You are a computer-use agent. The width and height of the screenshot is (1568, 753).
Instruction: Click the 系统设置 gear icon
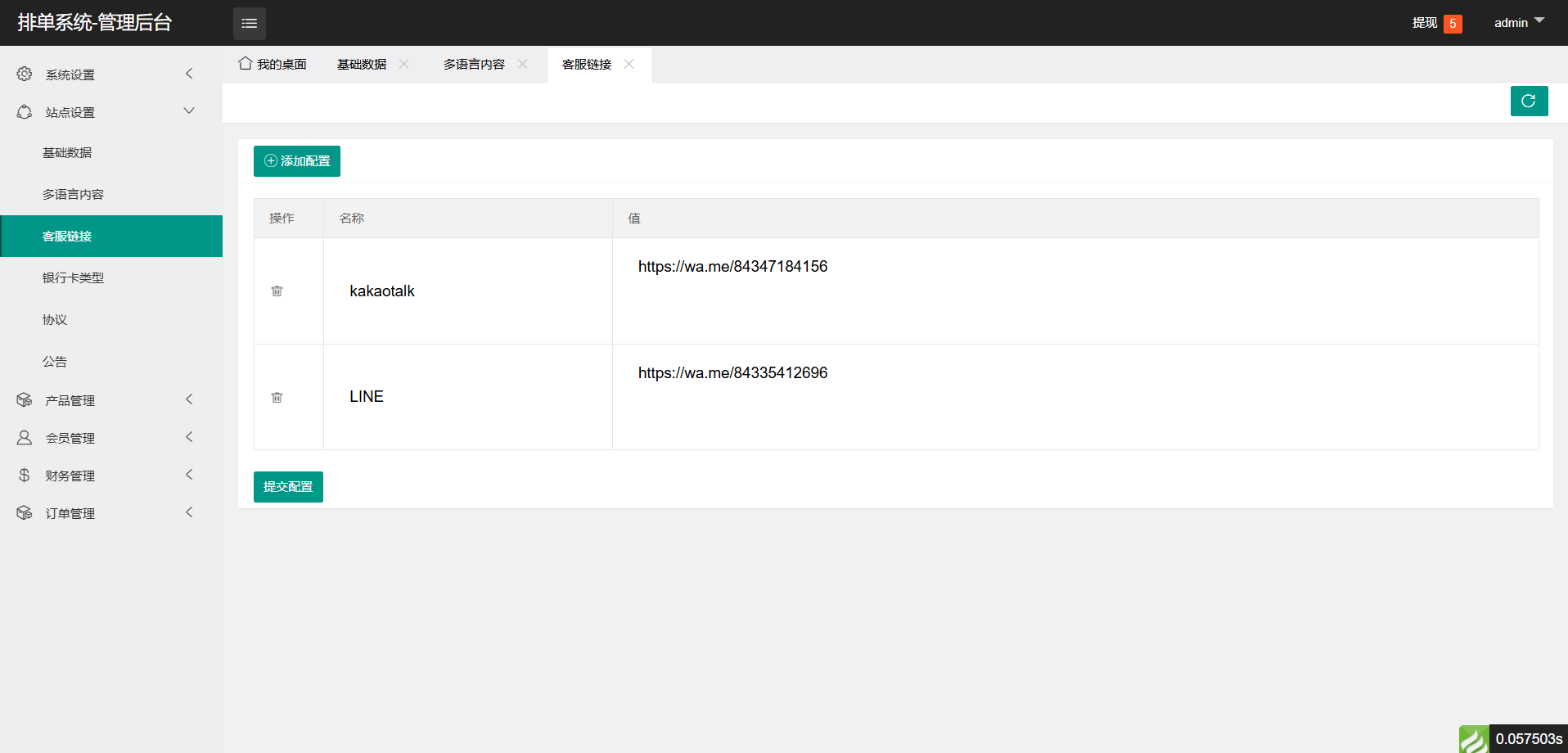click(25, 74)
